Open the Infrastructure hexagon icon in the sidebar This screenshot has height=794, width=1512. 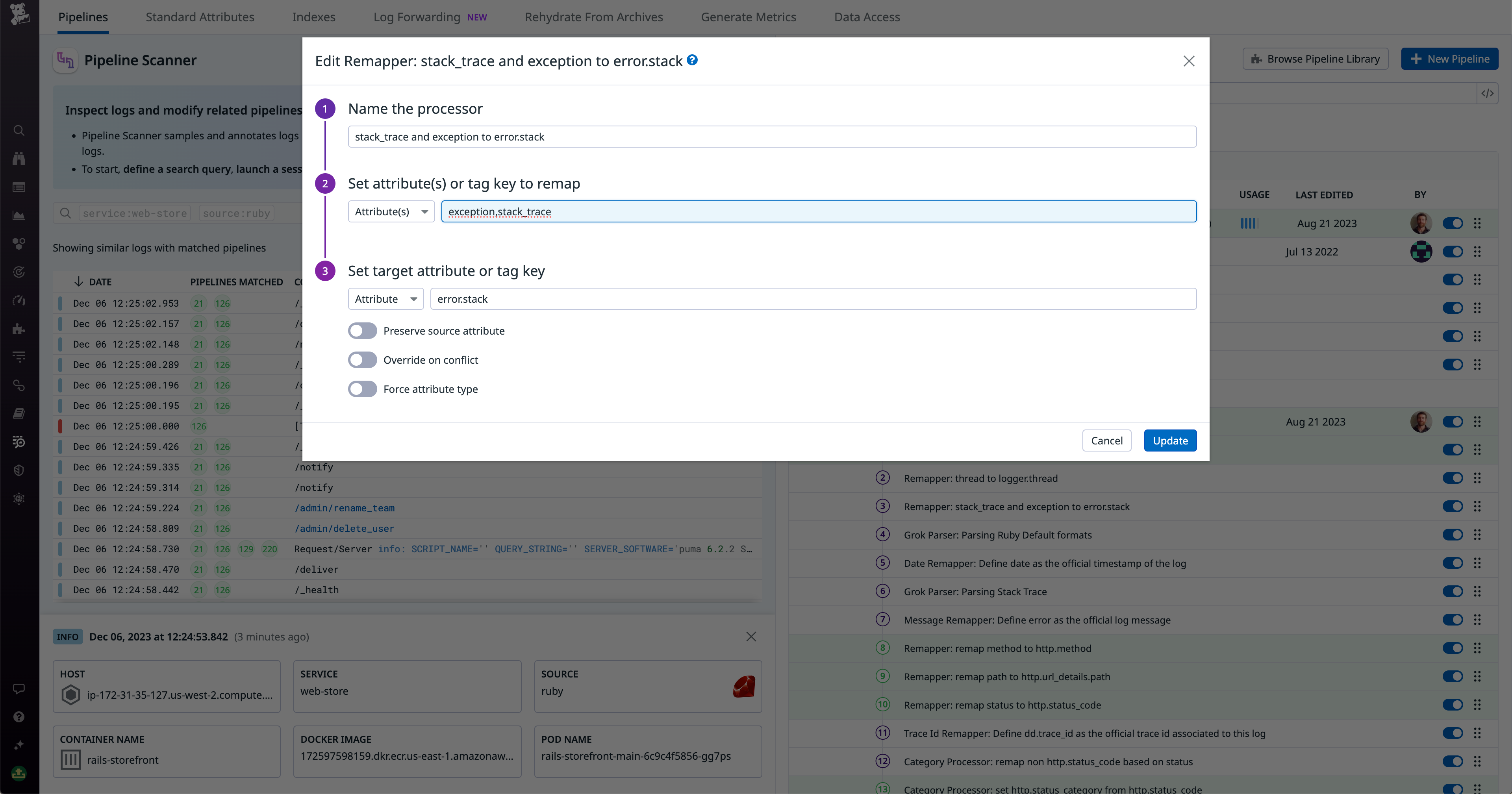click(19, 243)
